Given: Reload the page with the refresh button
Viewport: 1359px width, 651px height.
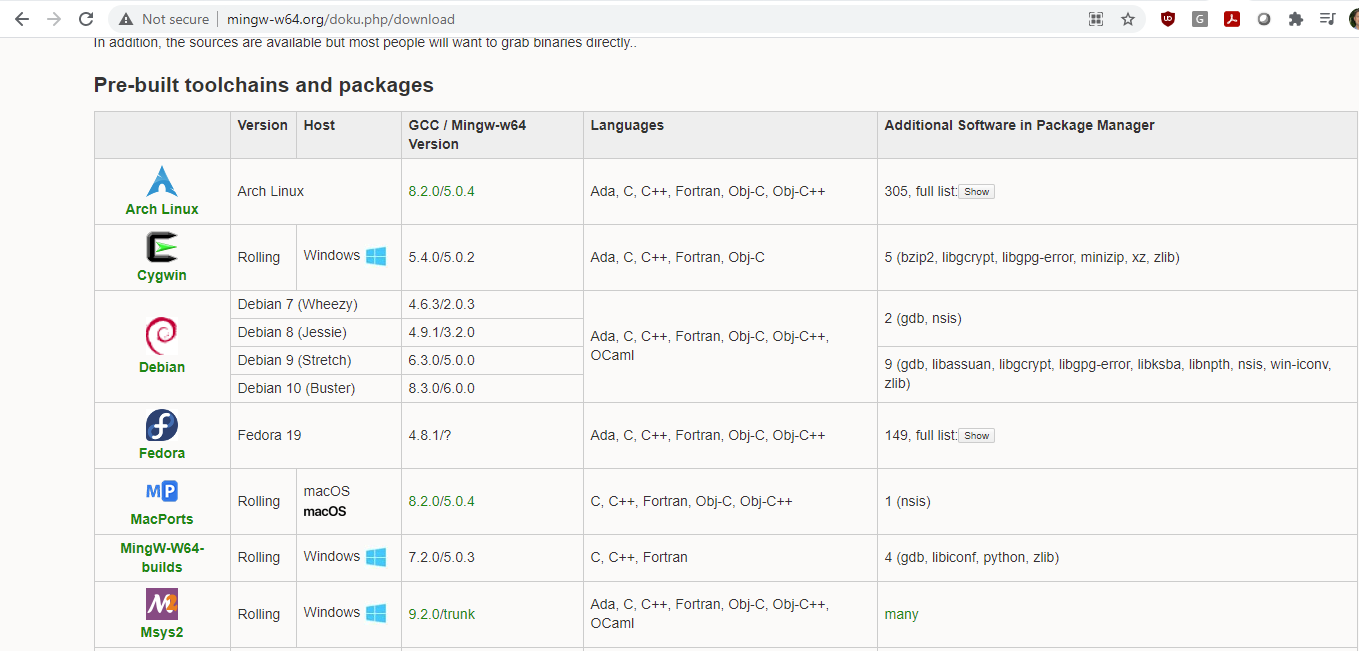Looking at the screenshot, I should click(86, 19).
